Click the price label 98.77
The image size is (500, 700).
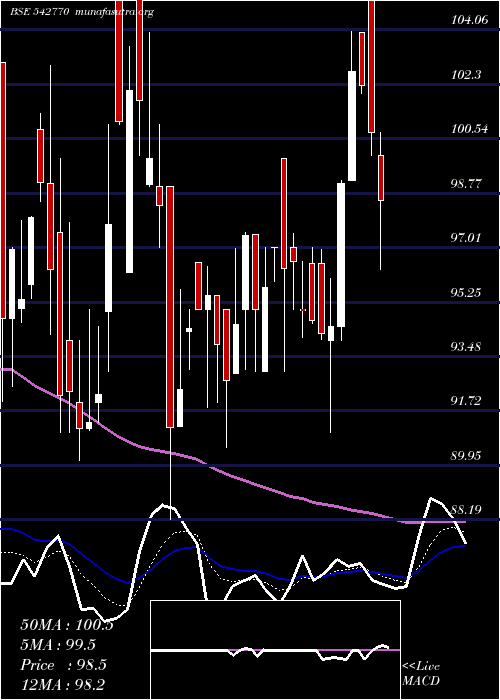[x=466, y=183]
